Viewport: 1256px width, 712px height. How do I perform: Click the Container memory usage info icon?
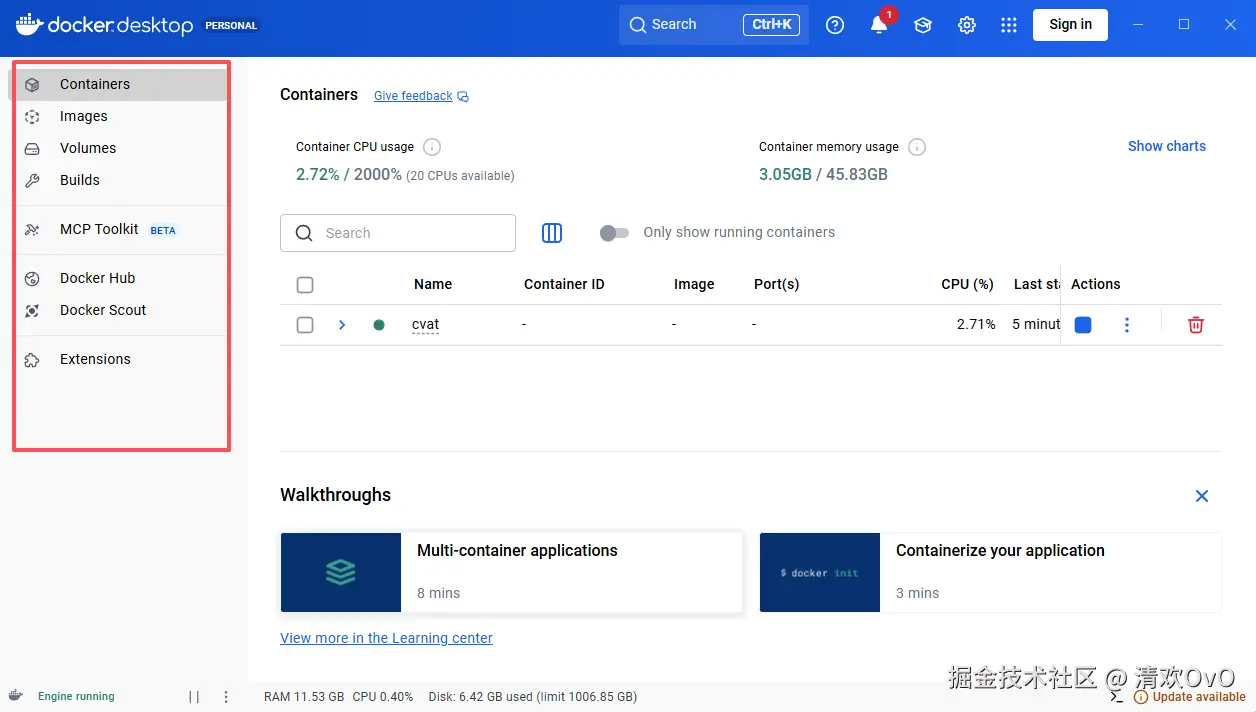click(917, 147)
